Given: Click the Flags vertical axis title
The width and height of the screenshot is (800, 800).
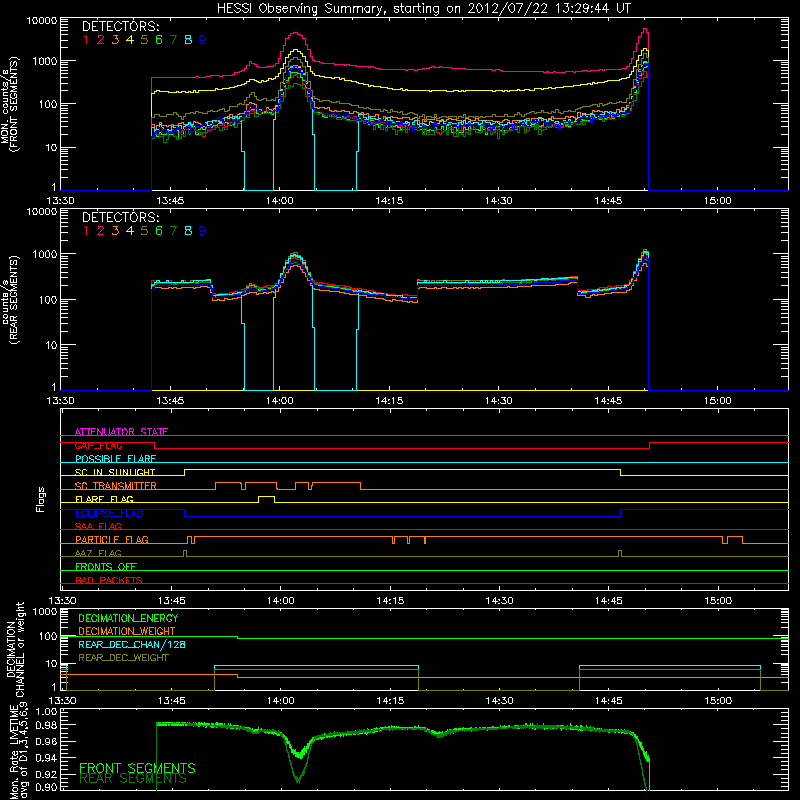Looking at the screenshot, I should click(x=41, y=499).
